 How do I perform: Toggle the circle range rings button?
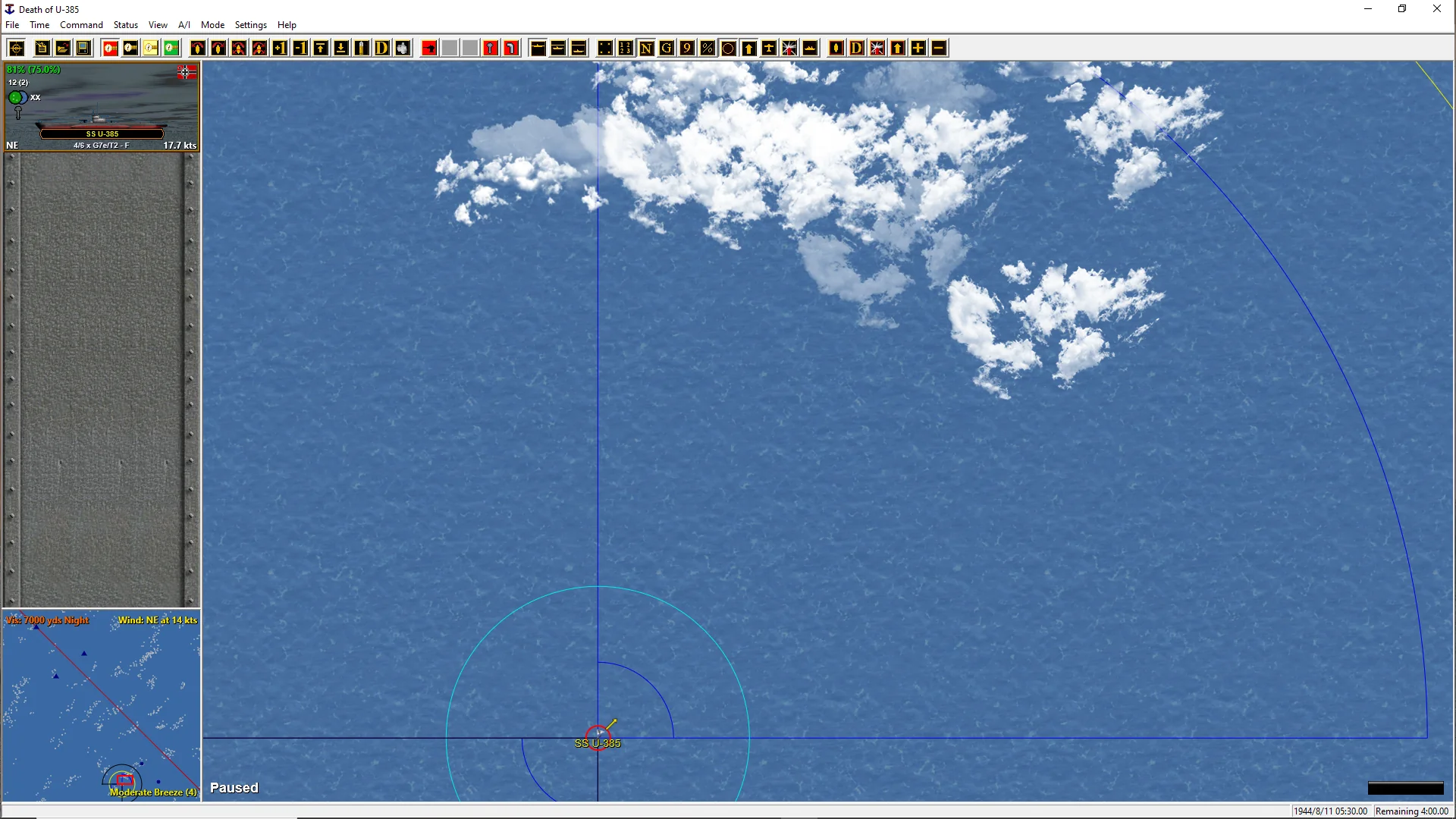(x=728, y=49)
